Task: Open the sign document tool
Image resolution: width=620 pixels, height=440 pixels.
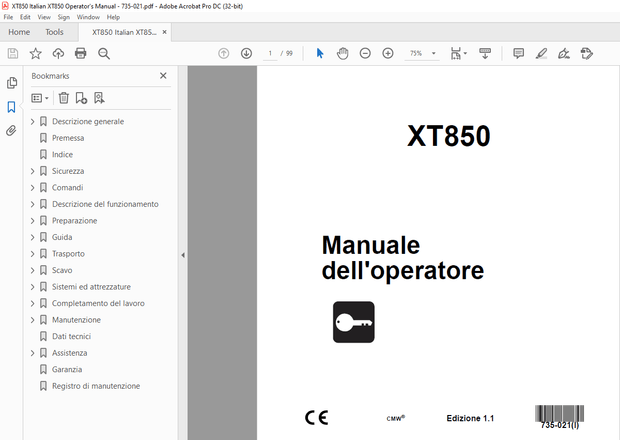Action: click(x=564, y=53)
